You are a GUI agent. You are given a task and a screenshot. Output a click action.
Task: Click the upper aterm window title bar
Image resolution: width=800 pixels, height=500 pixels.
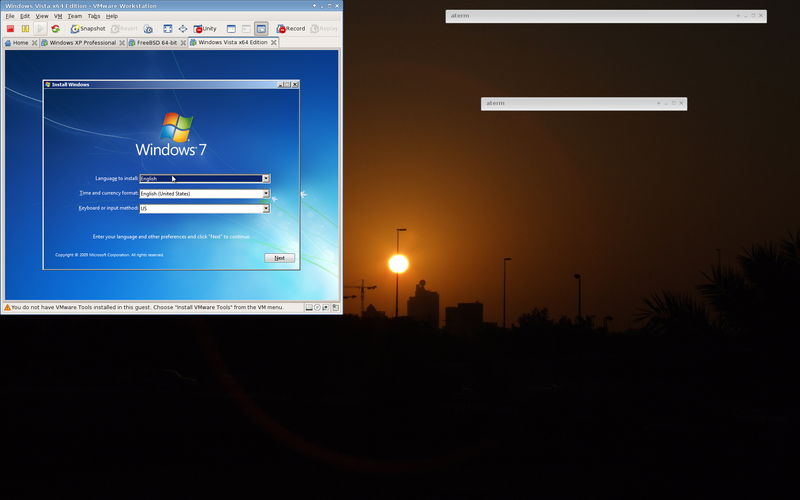tap(606, 16)
